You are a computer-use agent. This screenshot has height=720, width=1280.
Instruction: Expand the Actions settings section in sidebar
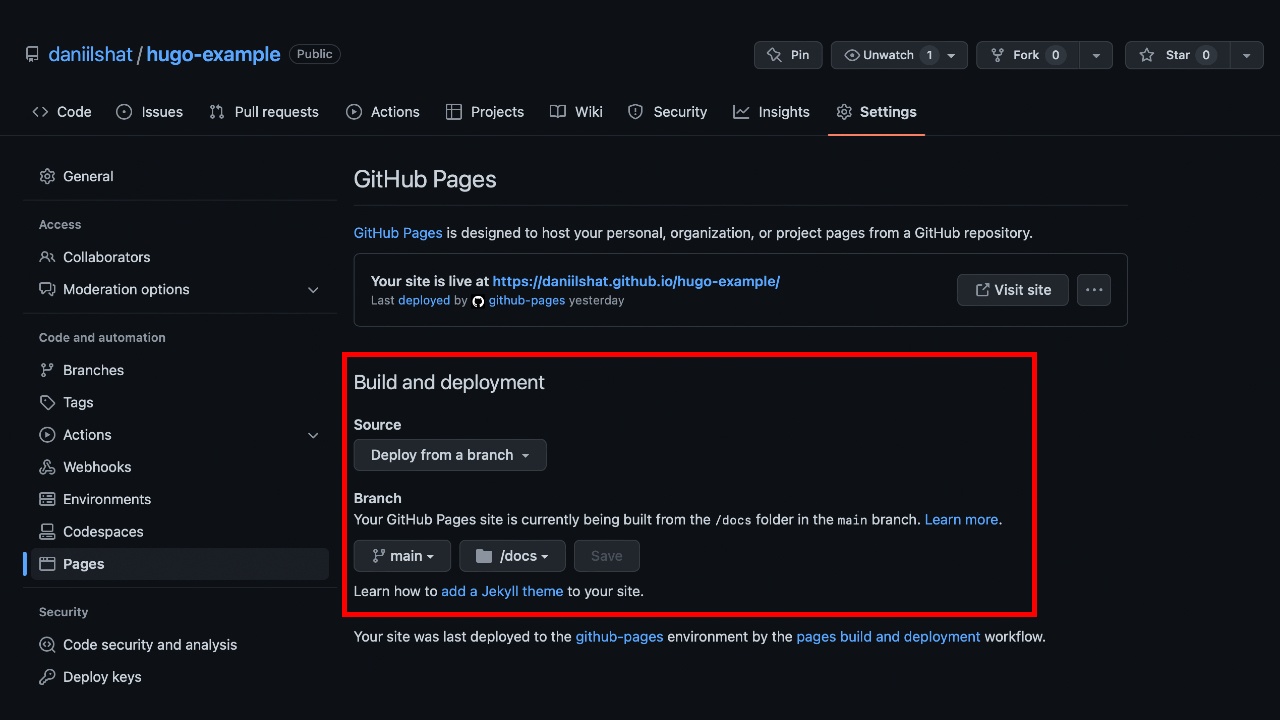click(312, 435)
